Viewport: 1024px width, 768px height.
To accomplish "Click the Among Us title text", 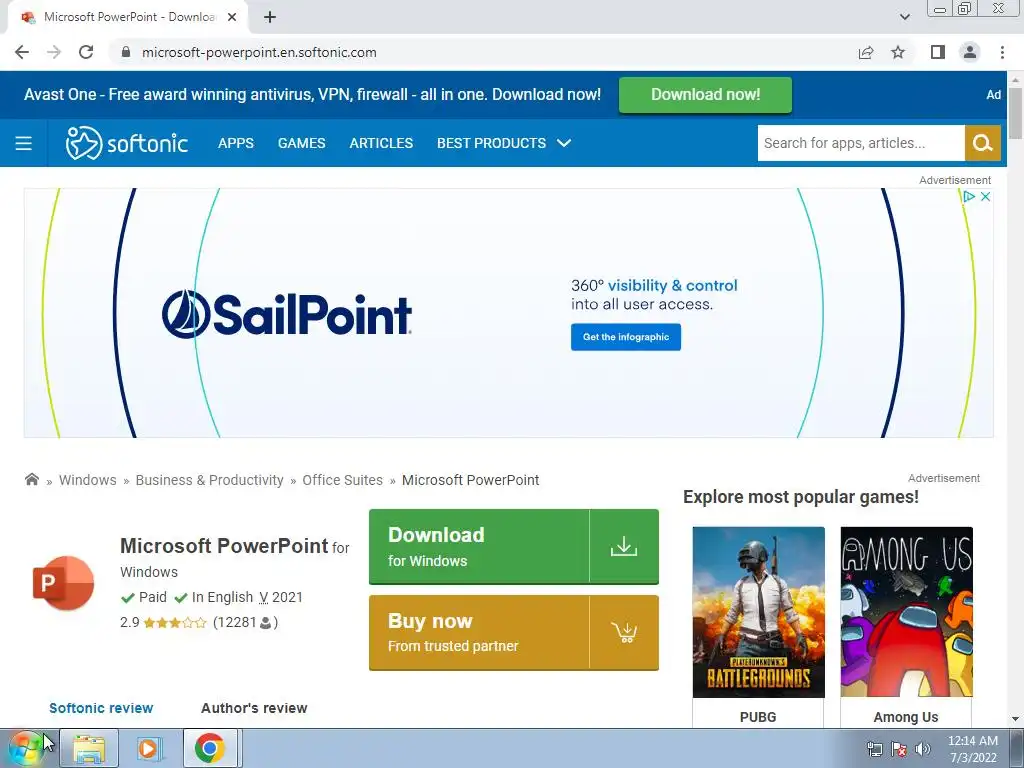I will point(906,717).
